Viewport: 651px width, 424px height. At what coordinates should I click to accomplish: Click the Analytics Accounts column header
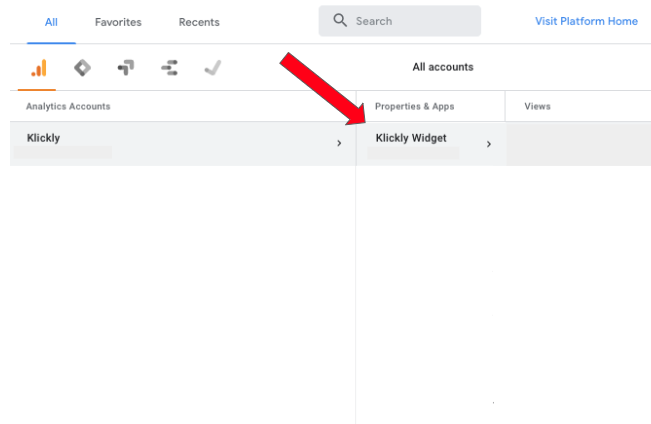68,106
